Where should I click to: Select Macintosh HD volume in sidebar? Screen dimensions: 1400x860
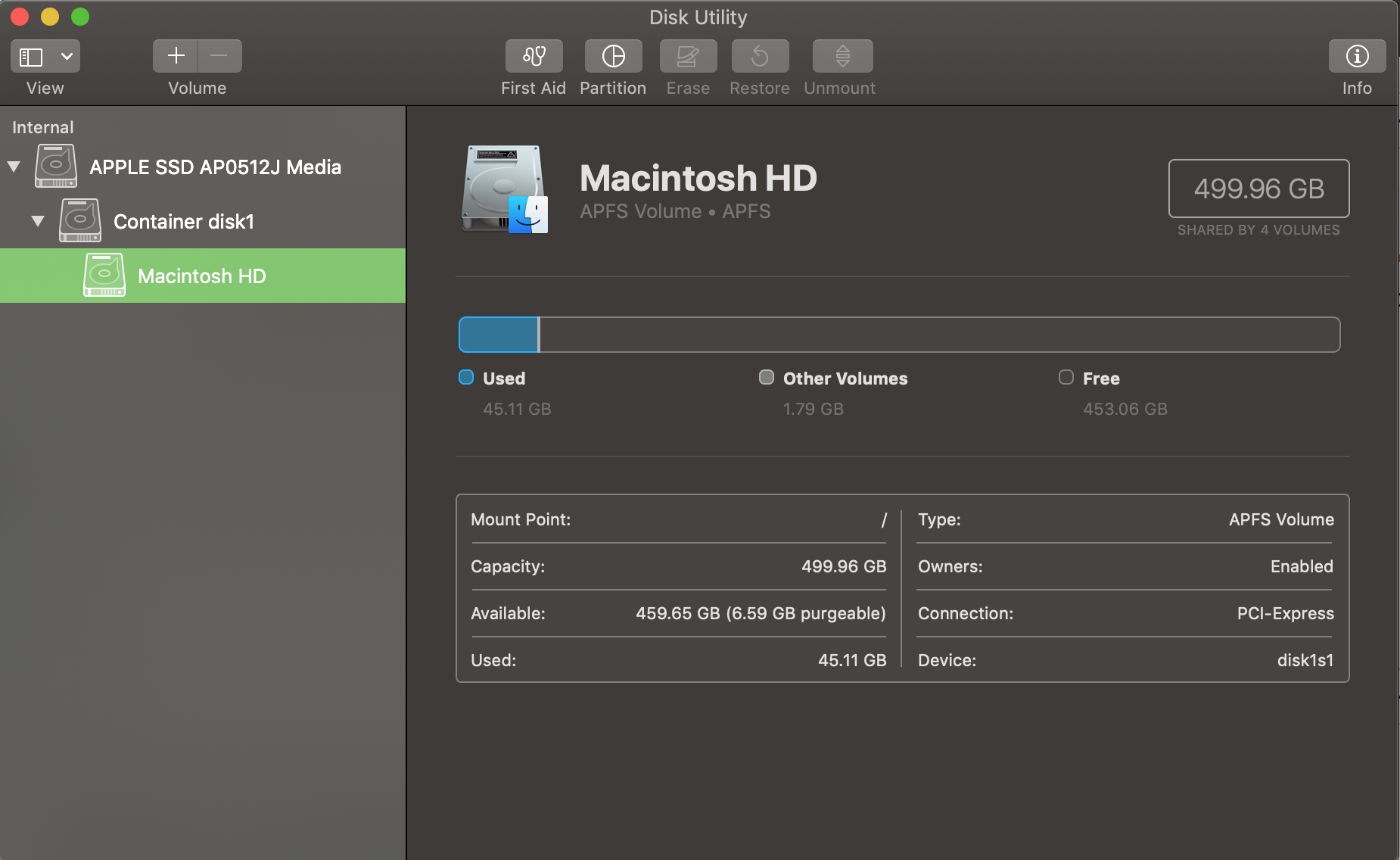[x=203, y=276]
